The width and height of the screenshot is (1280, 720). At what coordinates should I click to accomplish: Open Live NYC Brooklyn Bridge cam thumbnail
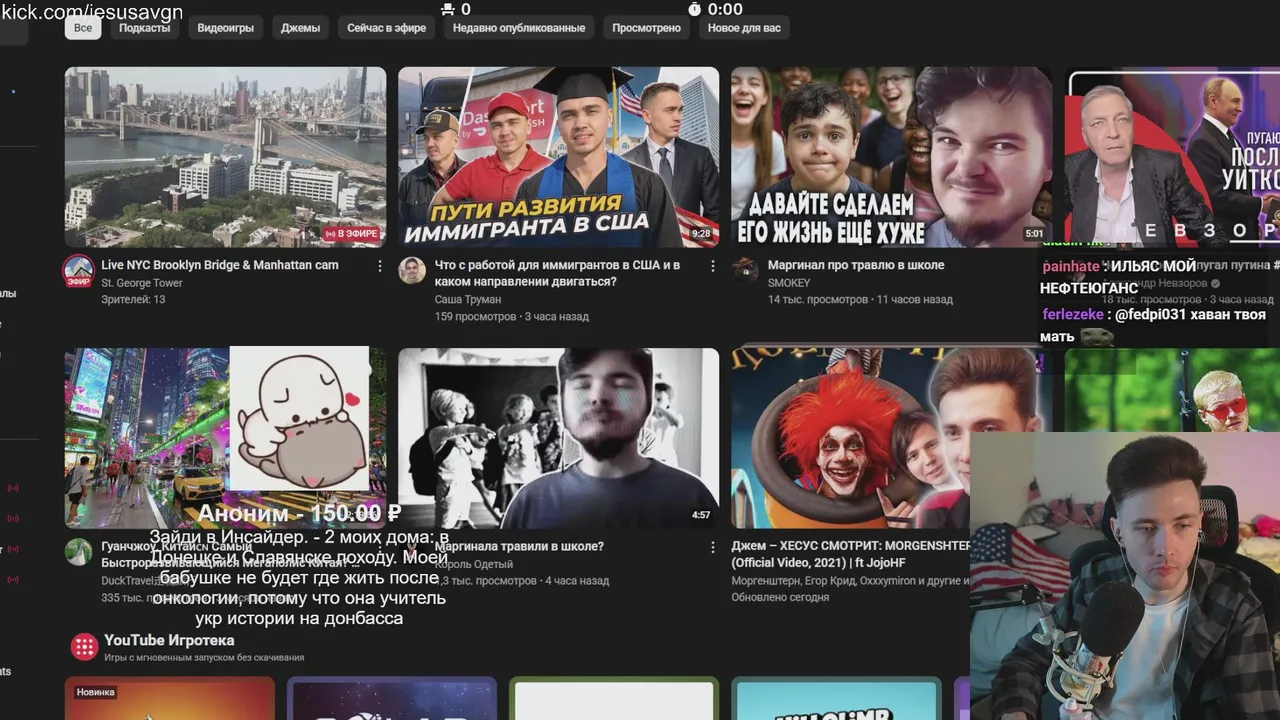coord(225,157)
